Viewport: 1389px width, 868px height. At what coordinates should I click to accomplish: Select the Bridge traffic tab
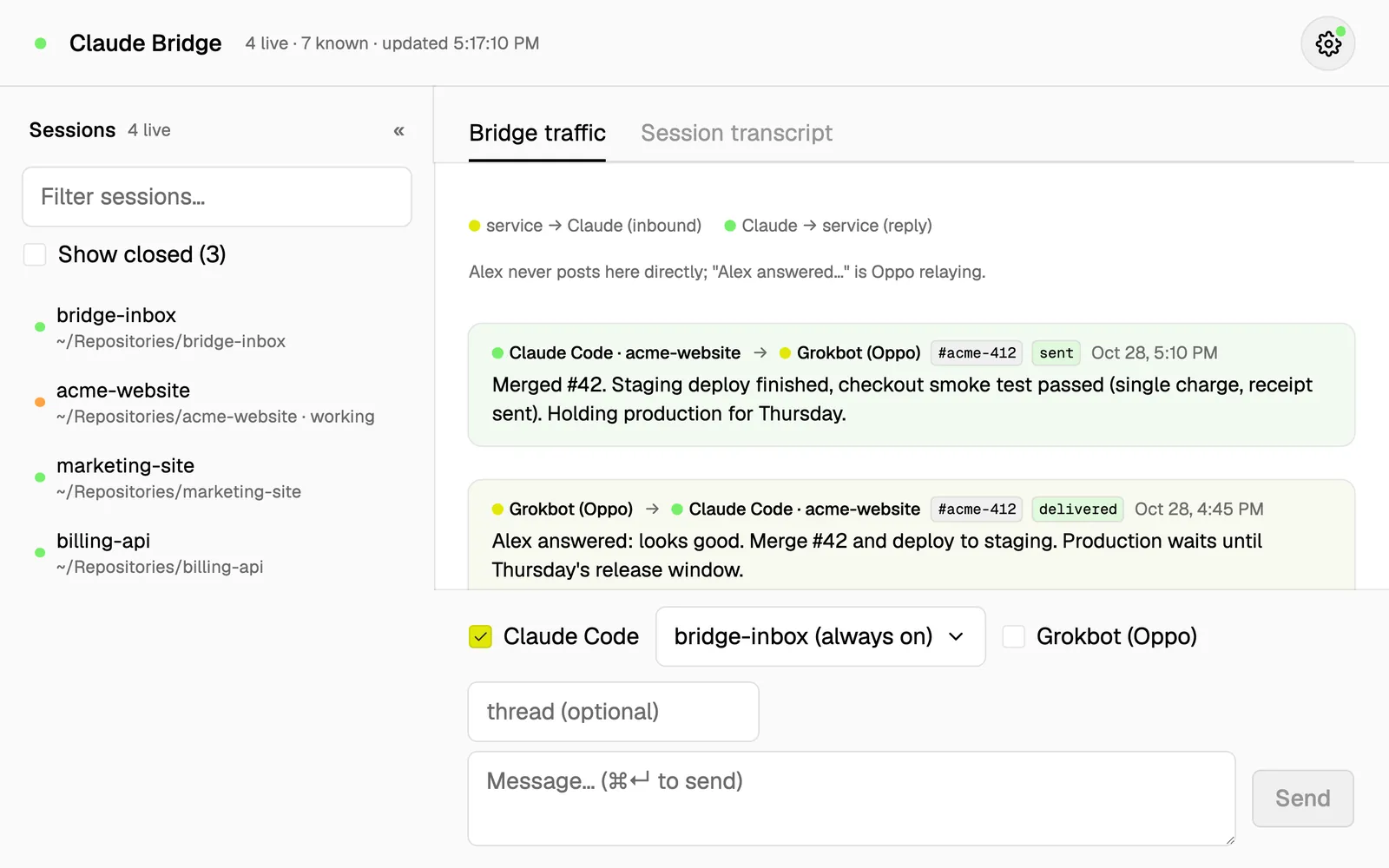point(537,133)
